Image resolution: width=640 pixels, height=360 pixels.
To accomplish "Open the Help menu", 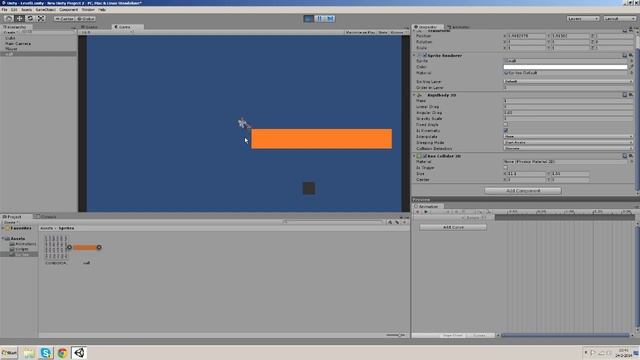I will click(x=102, y=9).
